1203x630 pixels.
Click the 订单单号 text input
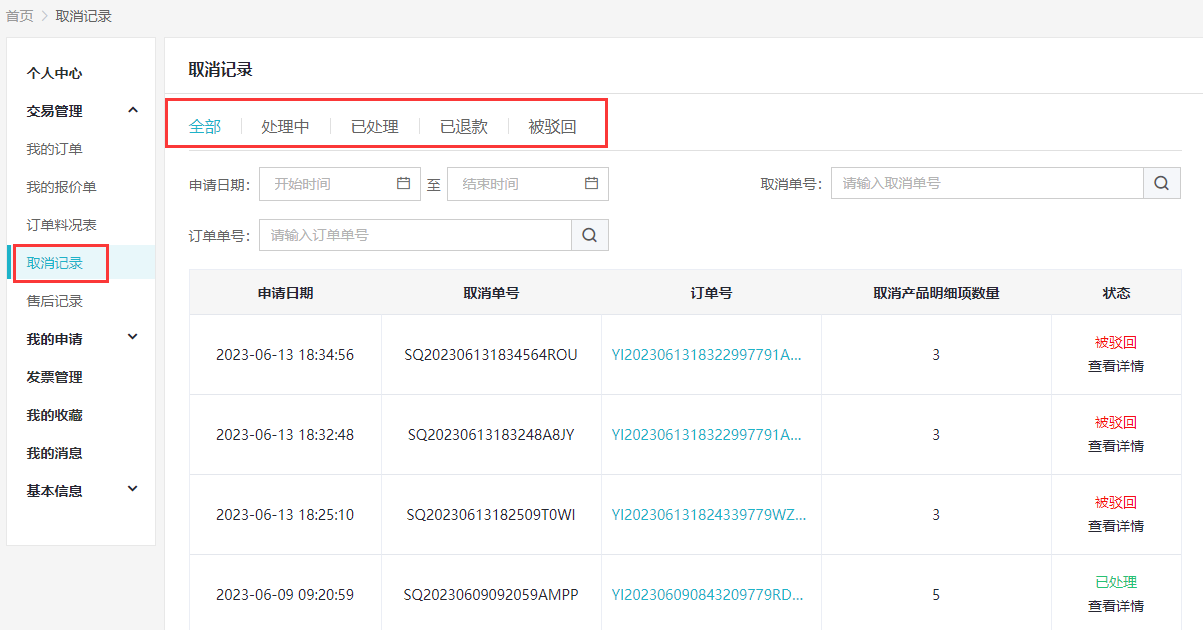coord(415,235)
